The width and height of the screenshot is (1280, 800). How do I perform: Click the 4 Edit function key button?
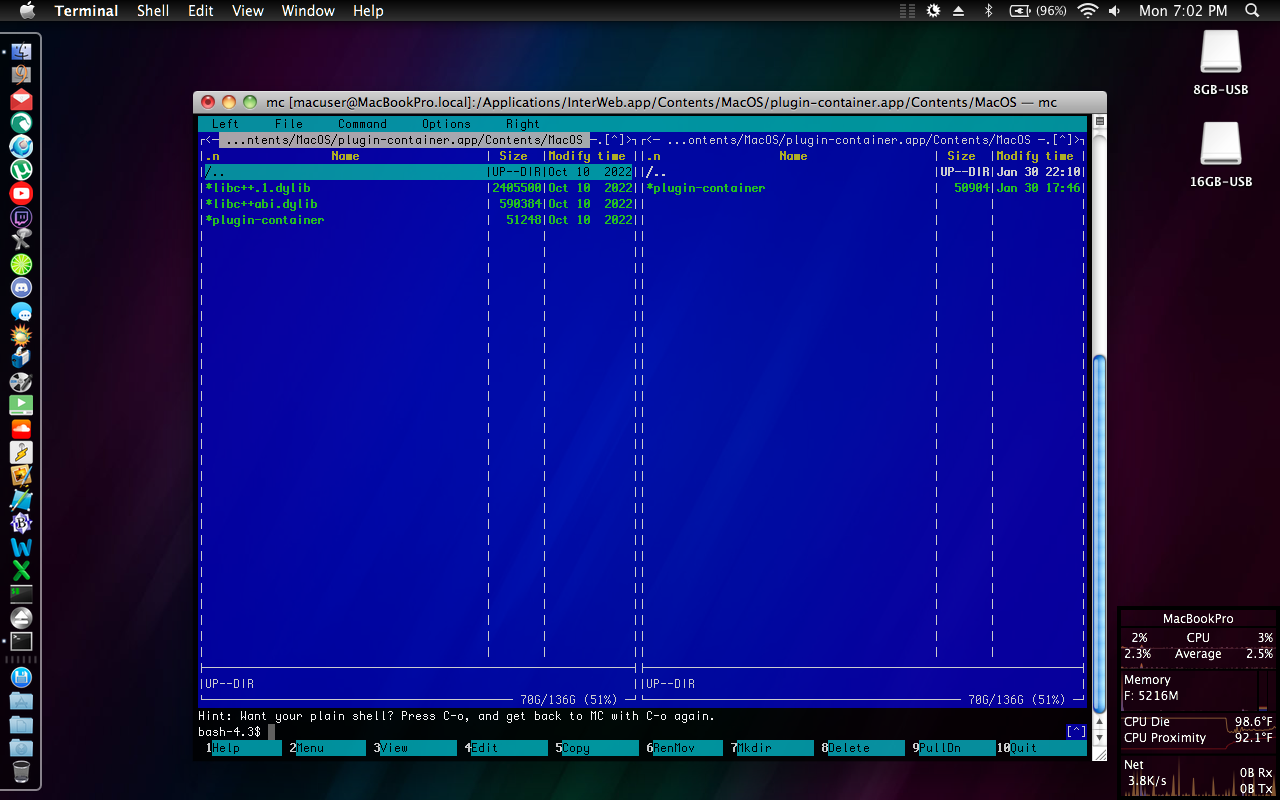coord(506,748)
